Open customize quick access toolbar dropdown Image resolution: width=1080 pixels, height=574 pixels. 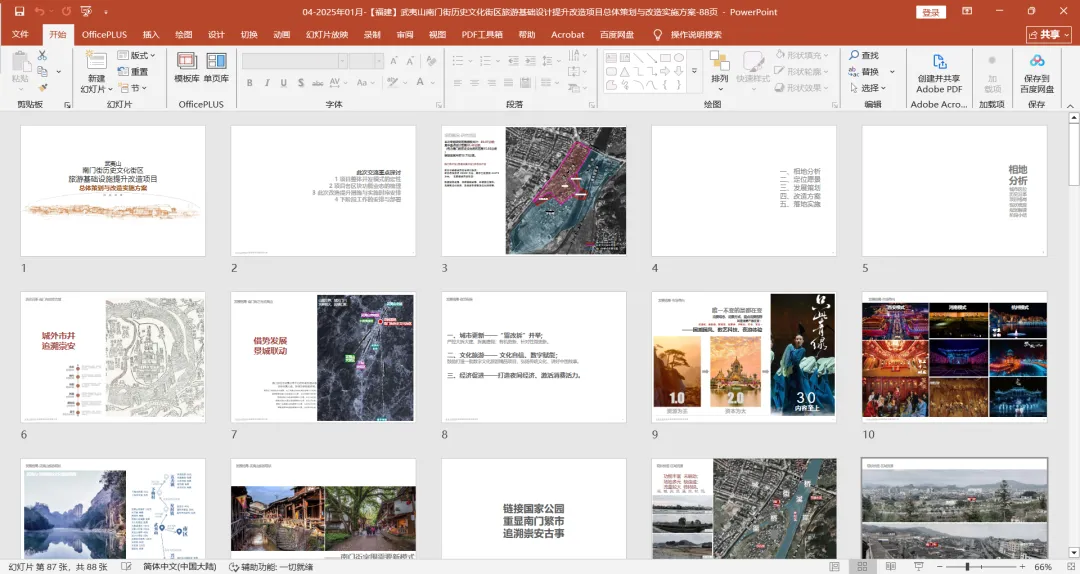[105, 12]
